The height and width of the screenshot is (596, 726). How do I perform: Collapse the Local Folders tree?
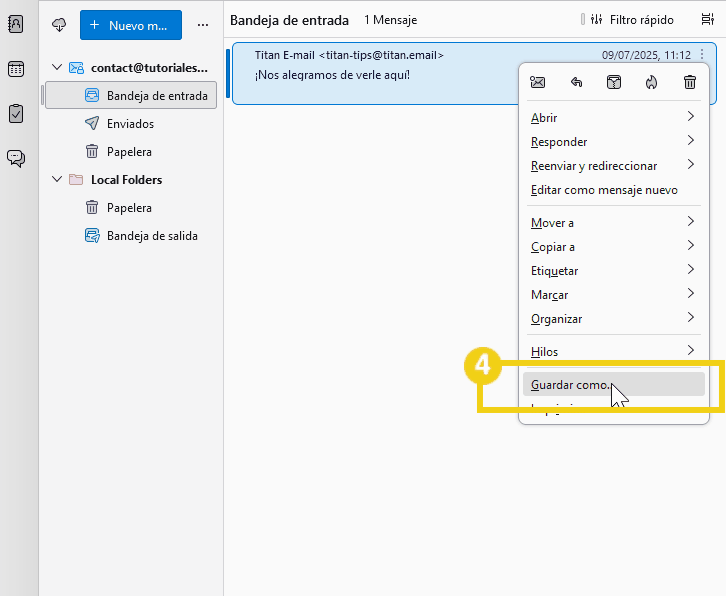(56, 180)
